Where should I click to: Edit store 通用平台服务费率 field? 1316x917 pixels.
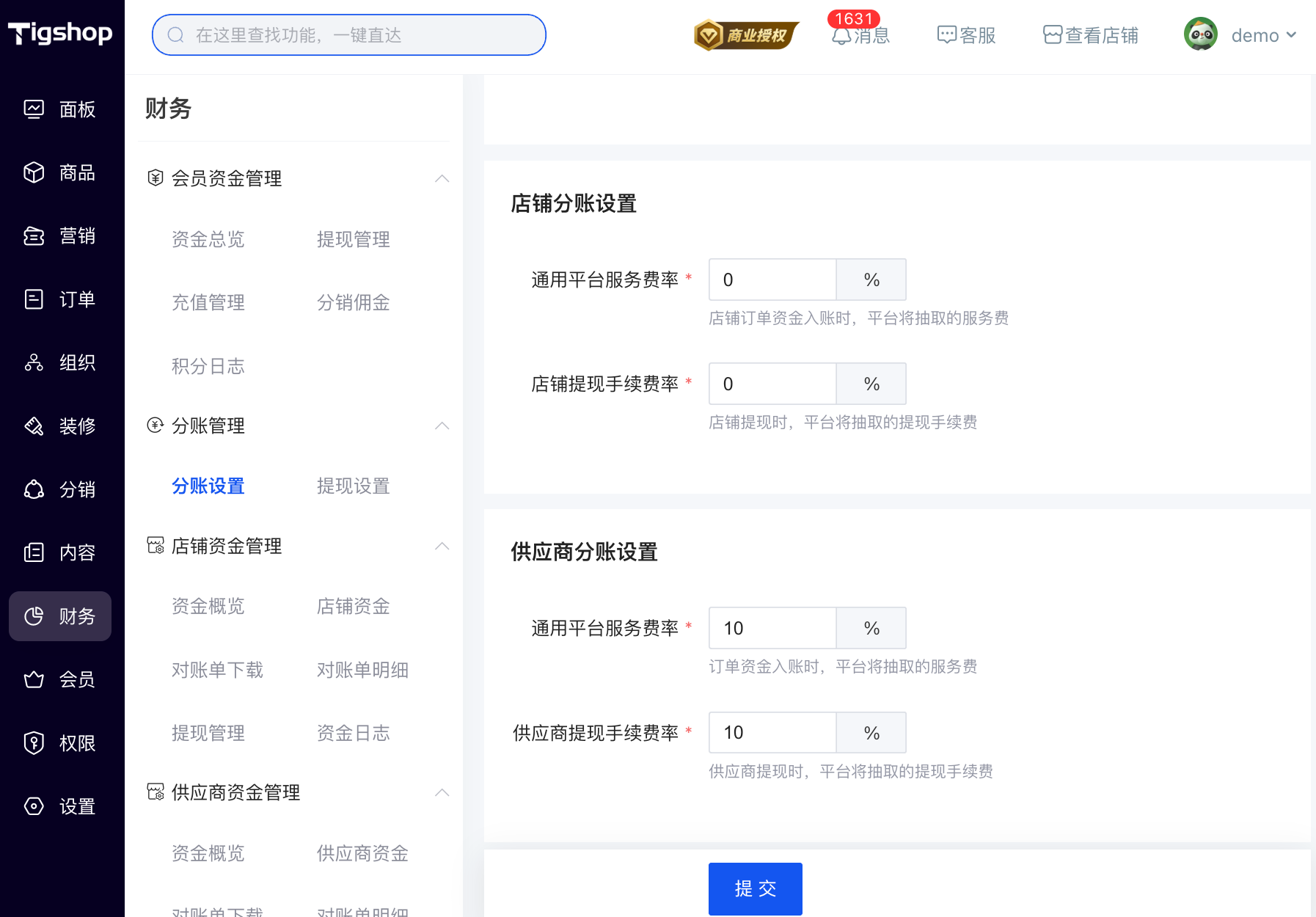tap(772, 280)
